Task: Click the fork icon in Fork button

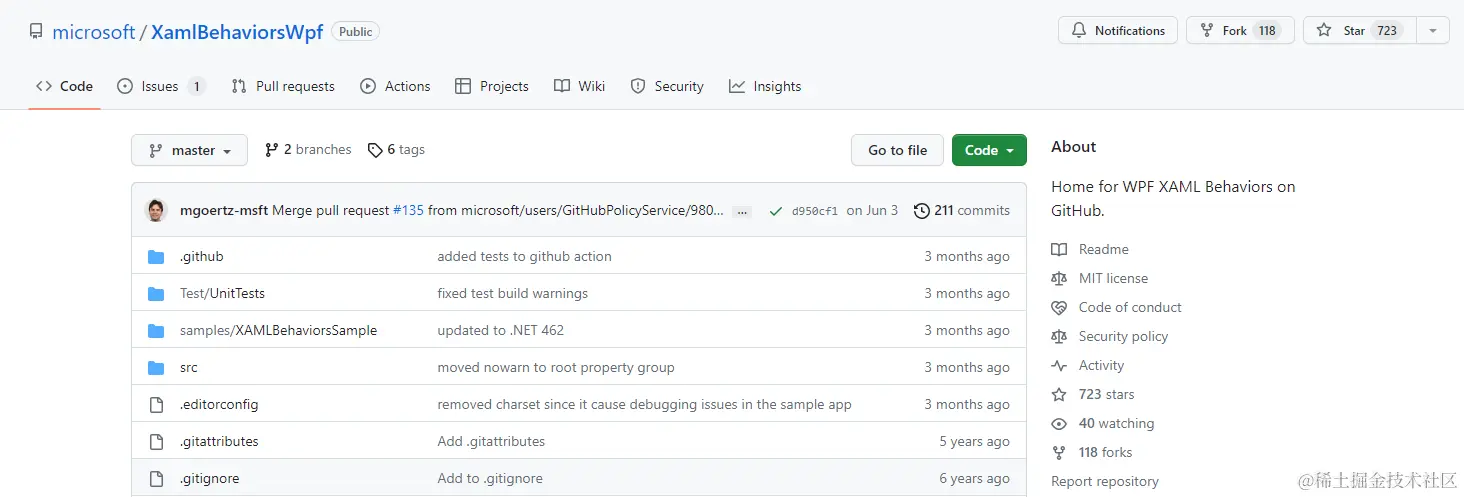Action: pos(1207,31)
